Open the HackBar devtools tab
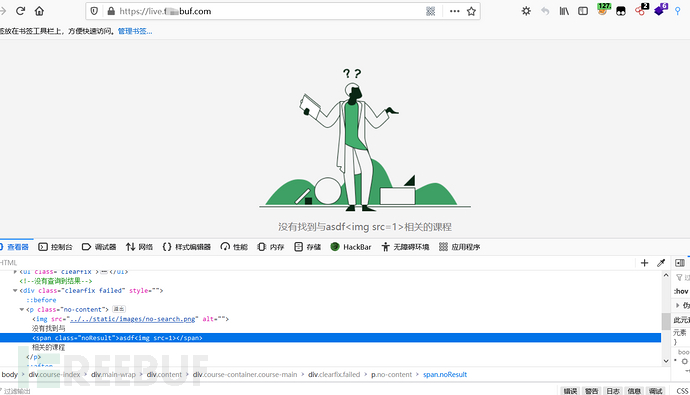 pos(351,247)
